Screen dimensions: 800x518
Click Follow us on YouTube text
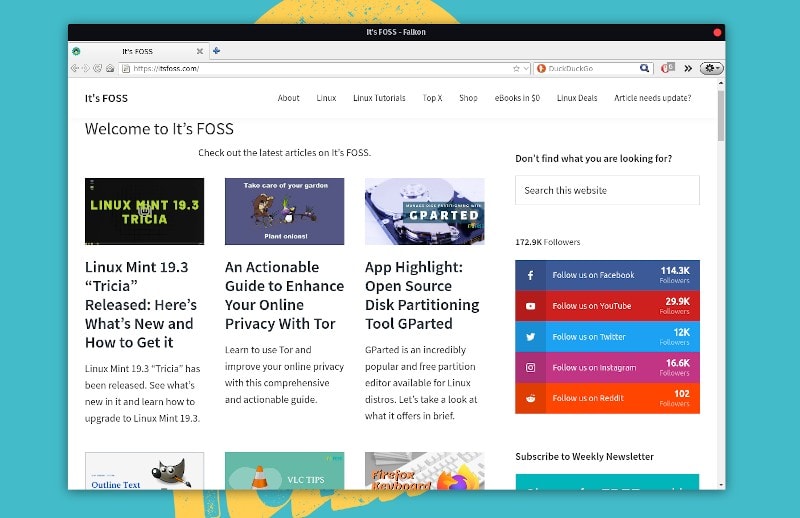[x=592, y=306]
